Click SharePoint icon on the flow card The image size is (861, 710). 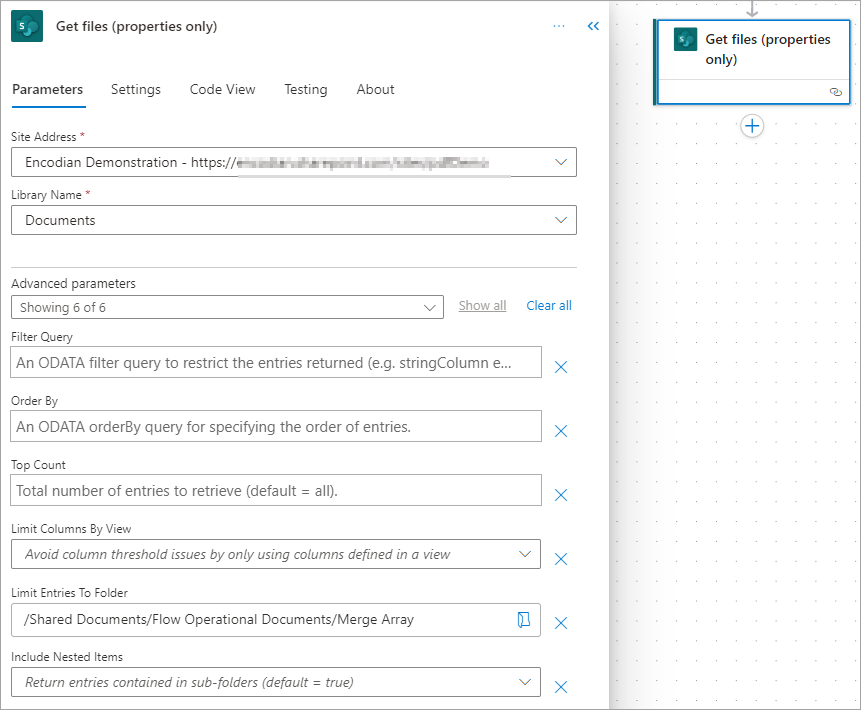click(x=685, y=40)
